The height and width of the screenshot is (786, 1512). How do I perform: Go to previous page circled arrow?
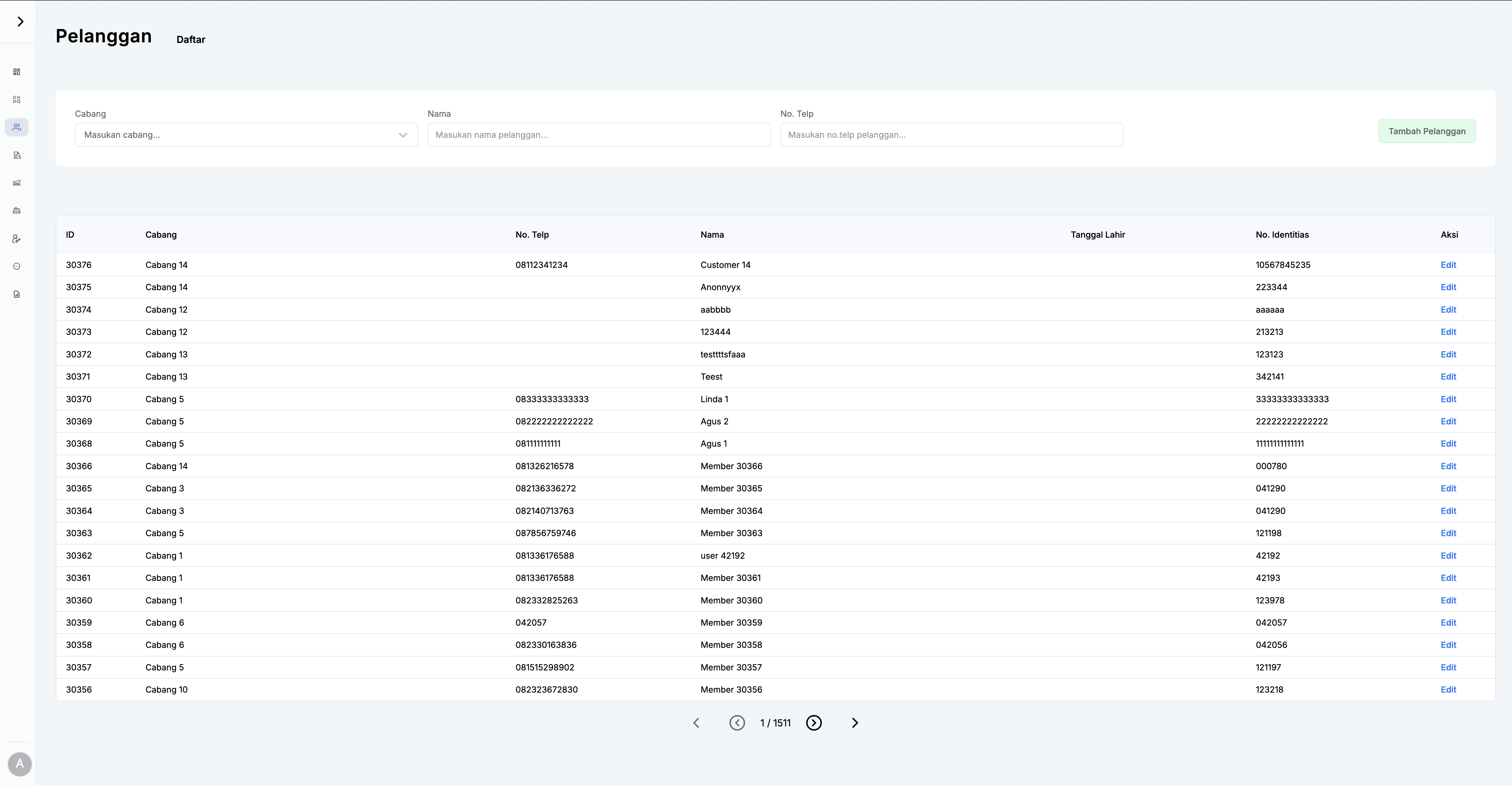737,723
